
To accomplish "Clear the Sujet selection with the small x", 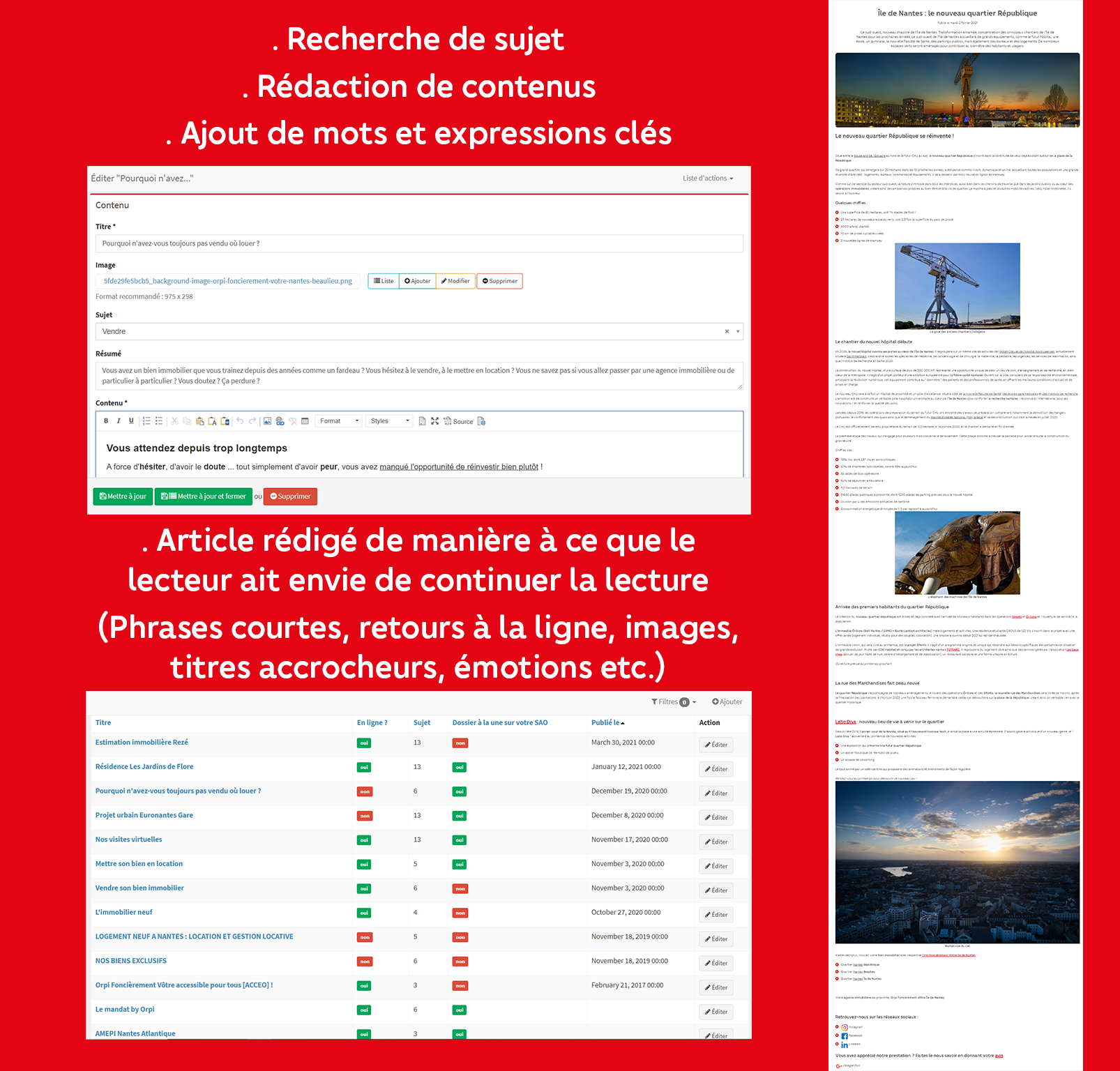I will pos(727,331).
